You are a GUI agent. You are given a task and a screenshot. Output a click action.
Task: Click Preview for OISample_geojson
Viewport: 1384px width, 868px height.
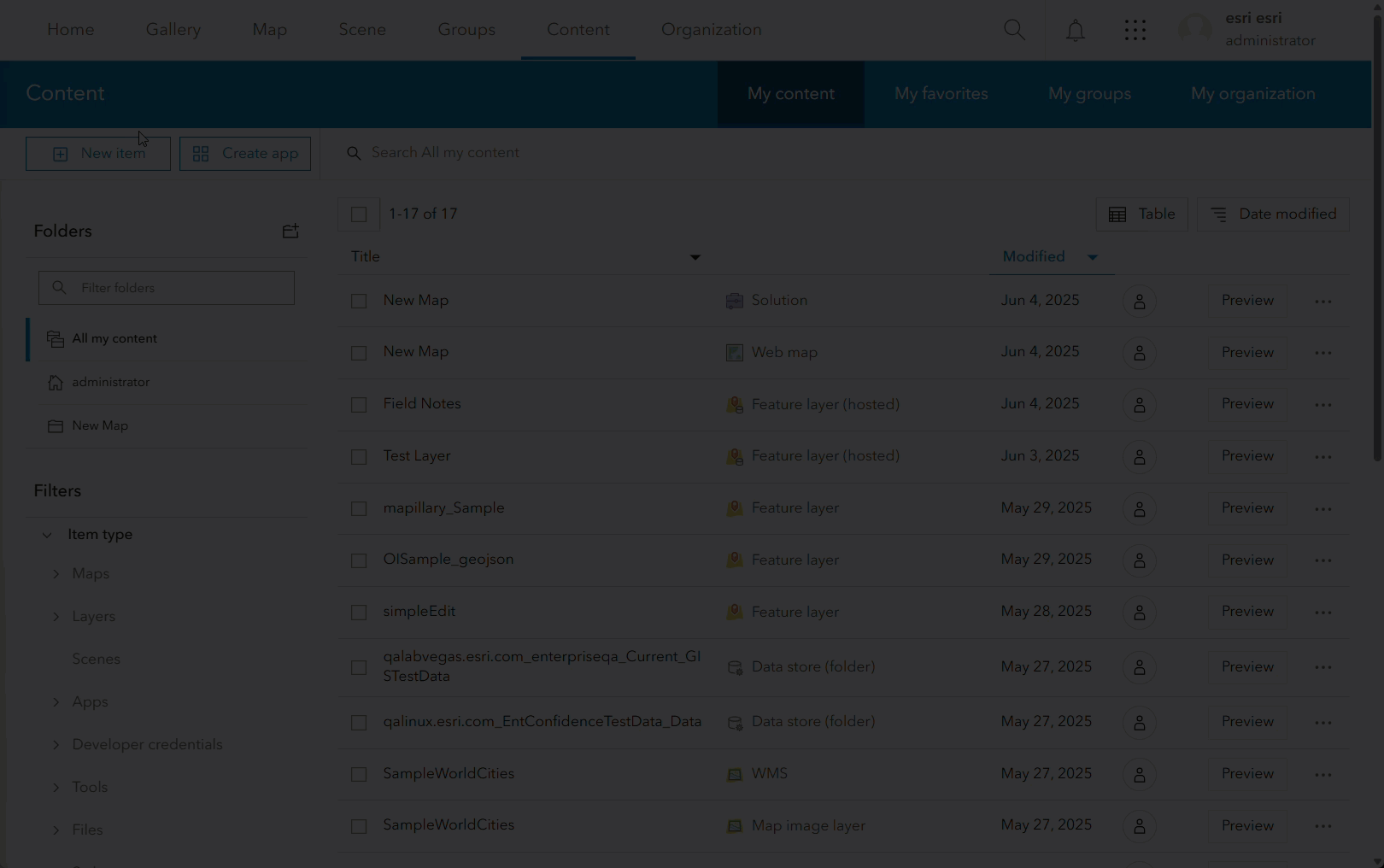[1246, 560]
